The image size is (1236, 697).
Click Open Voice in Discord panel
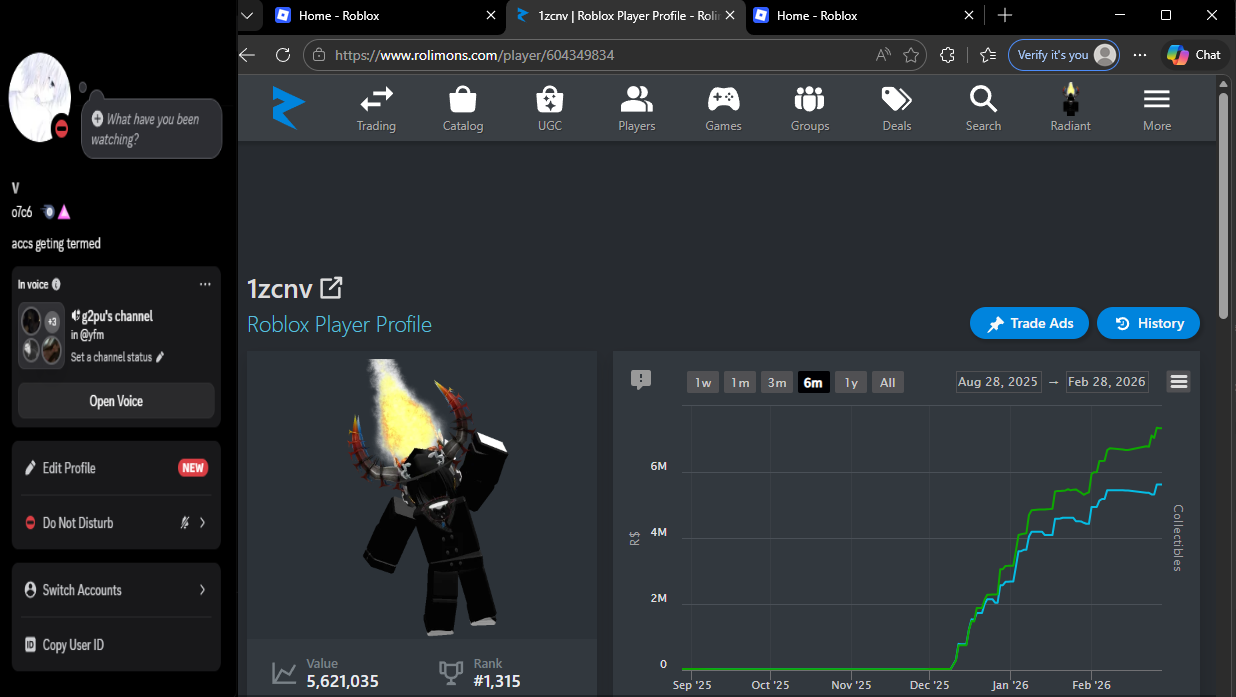[116, 401]
